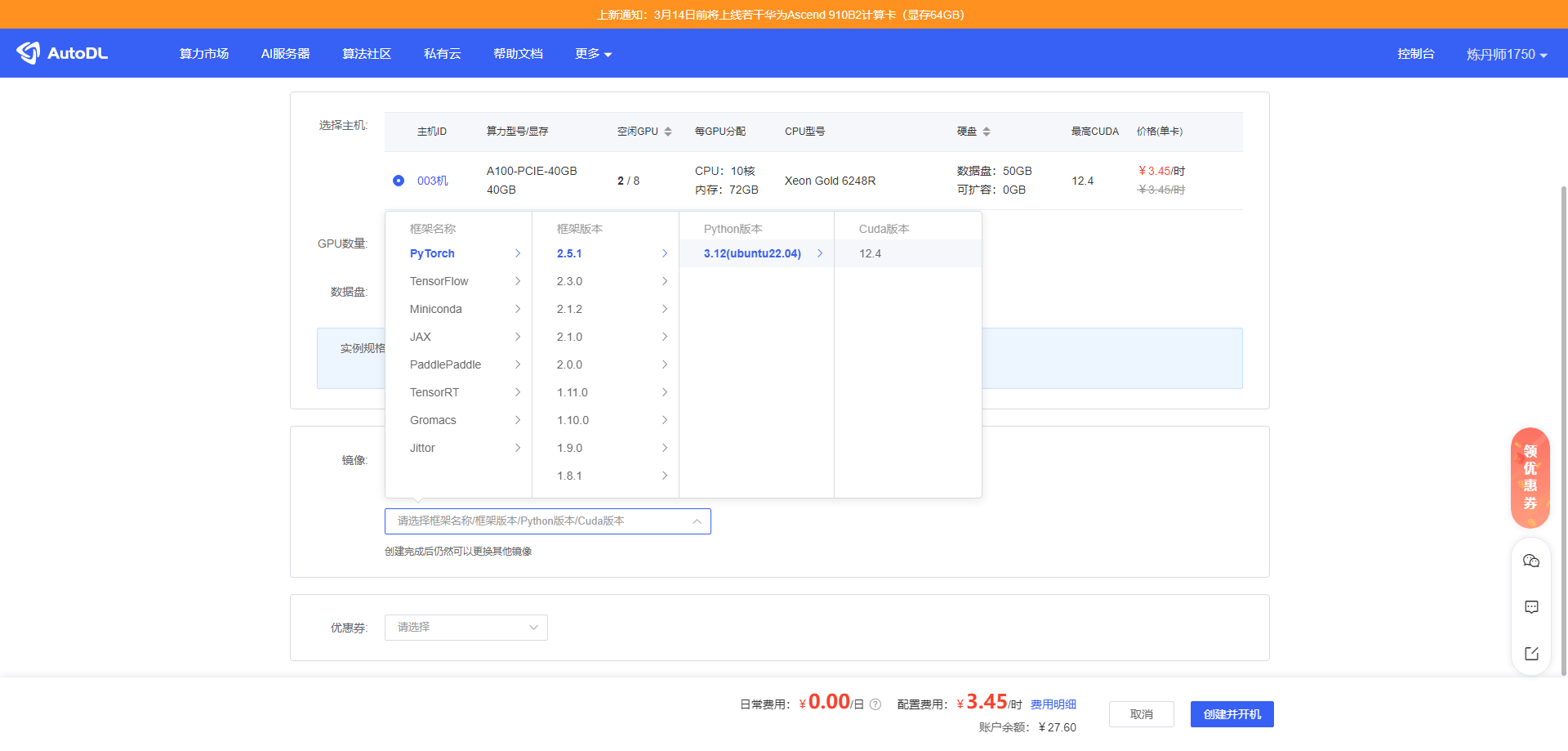Viewport: 1568px width, 751px height.
Task: Open the external link edit icon
Action: [x=1531, y=654]
